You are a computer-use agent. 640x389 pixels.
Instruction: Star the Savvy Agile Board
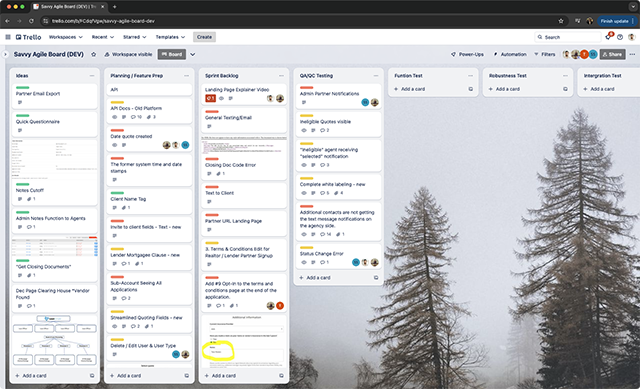click(93, 54)
